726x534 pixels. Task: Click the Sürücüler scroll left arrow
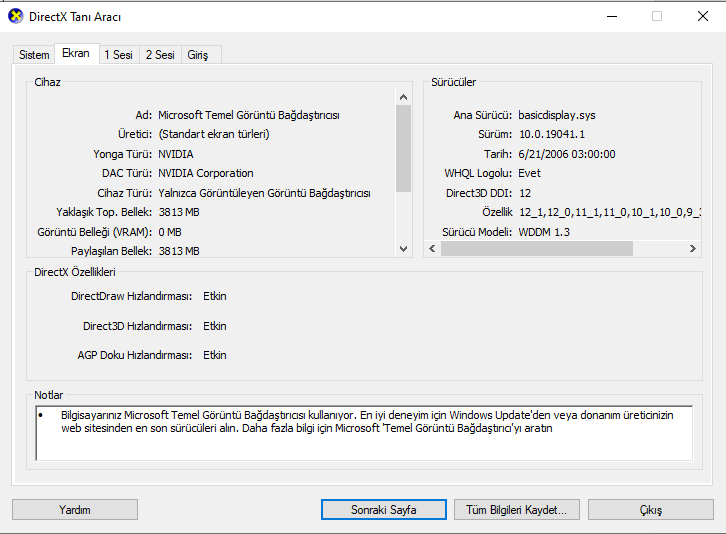pos(432,249)
